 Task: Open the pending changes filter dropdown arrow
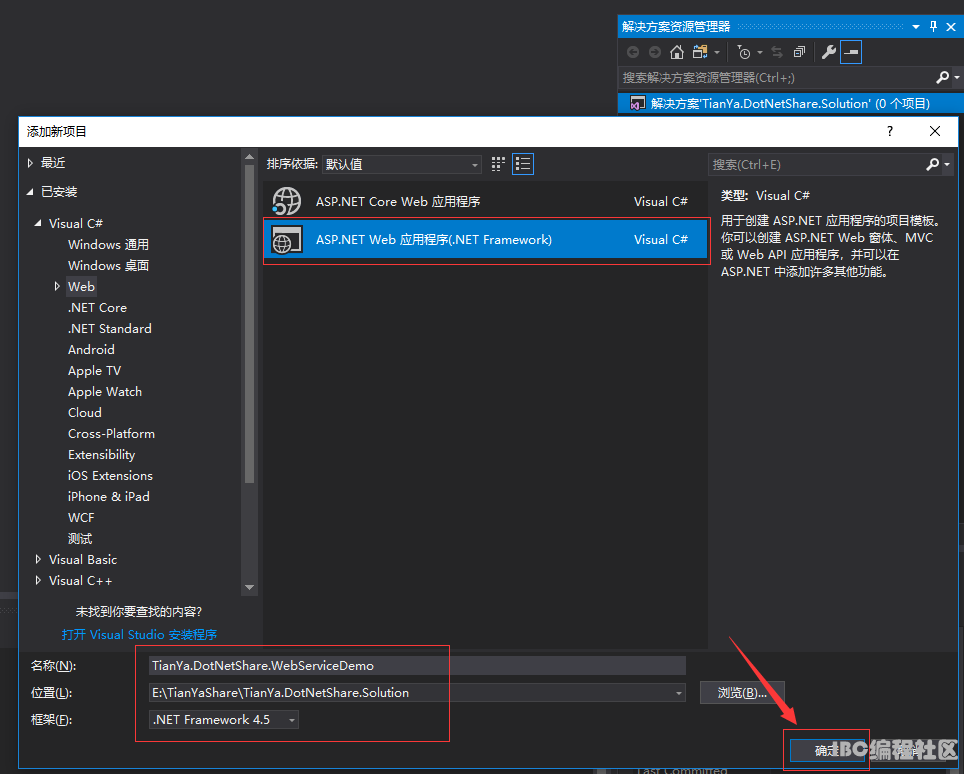click(x=760, y=52)
